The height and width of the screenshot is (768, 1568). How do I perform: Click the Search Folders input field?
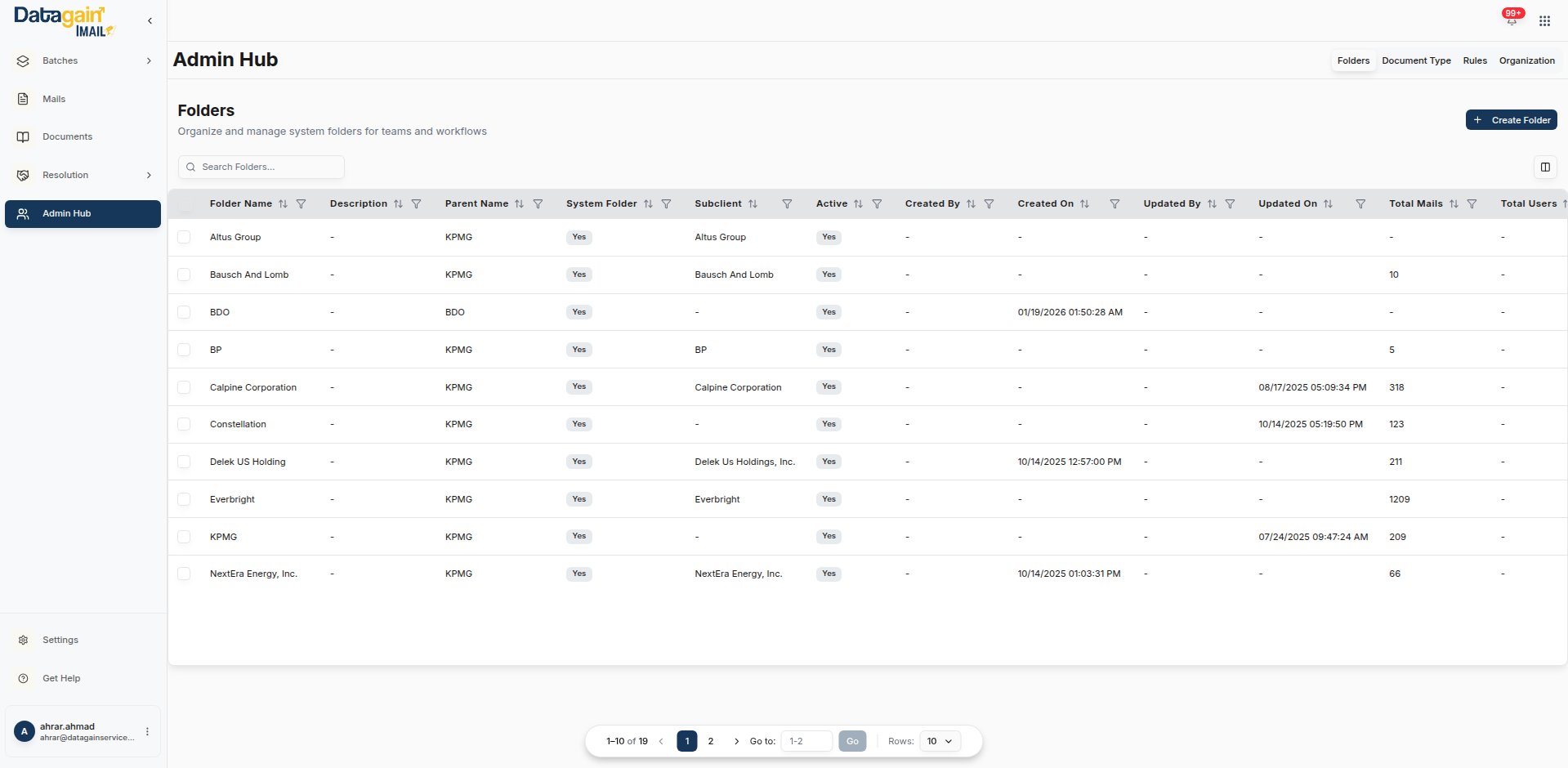pos(261,167)
